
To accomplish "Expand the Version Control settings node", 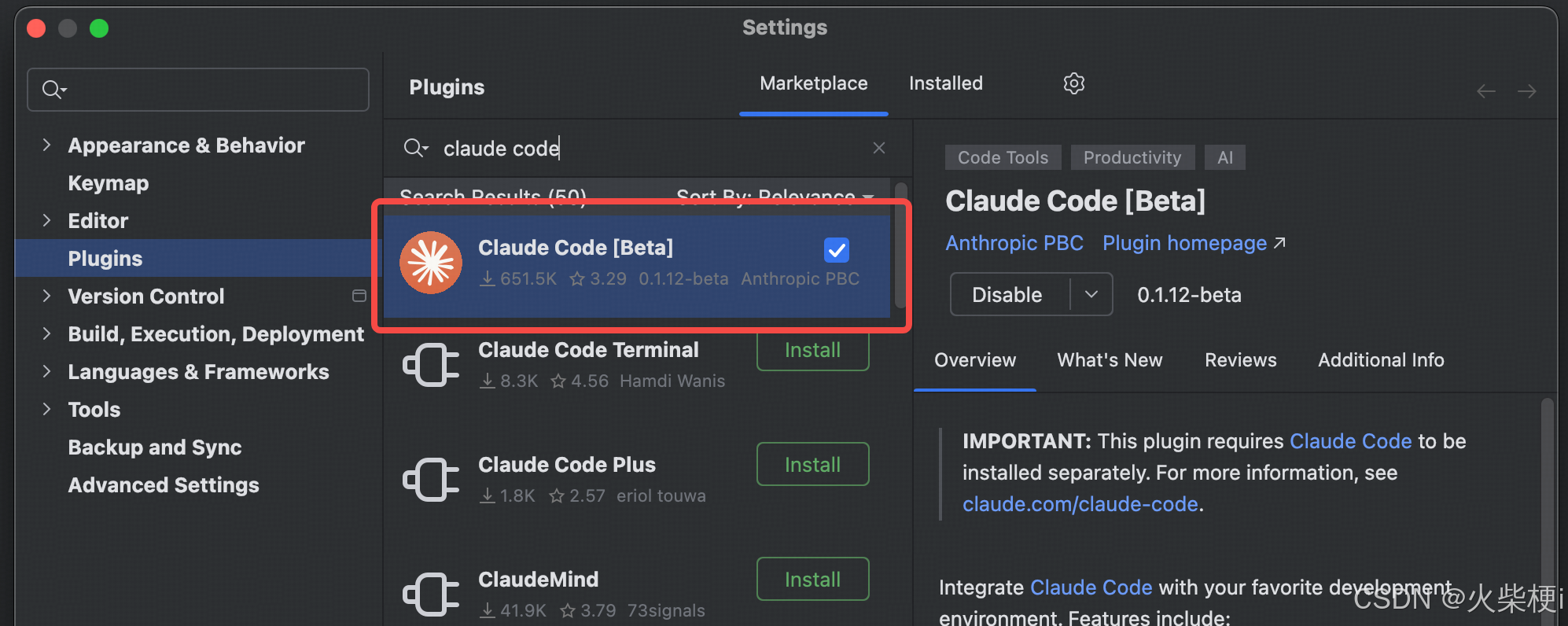I will 47,296.
